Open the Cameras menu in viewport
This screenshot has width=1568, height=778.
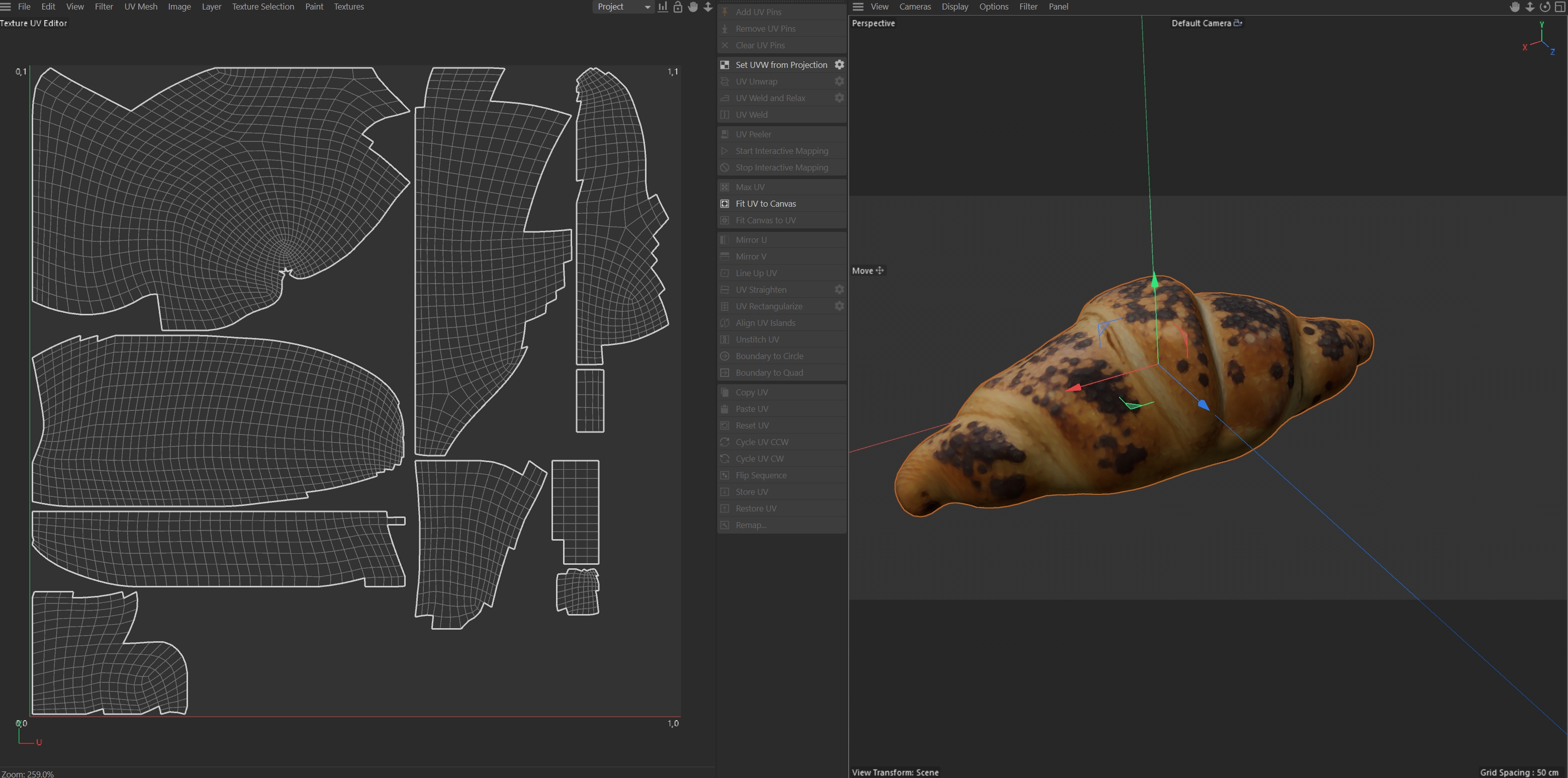point(915,7)
